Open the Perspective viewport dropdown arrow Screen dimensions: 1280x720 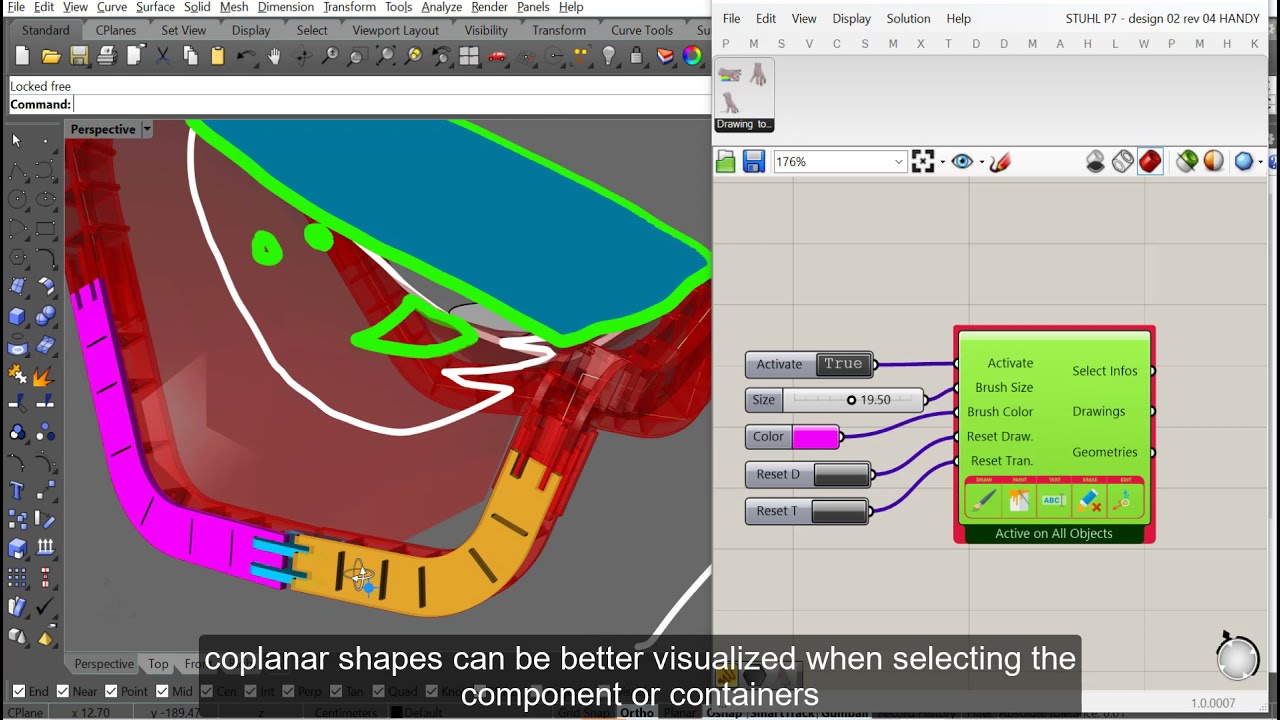pos(147,129)
